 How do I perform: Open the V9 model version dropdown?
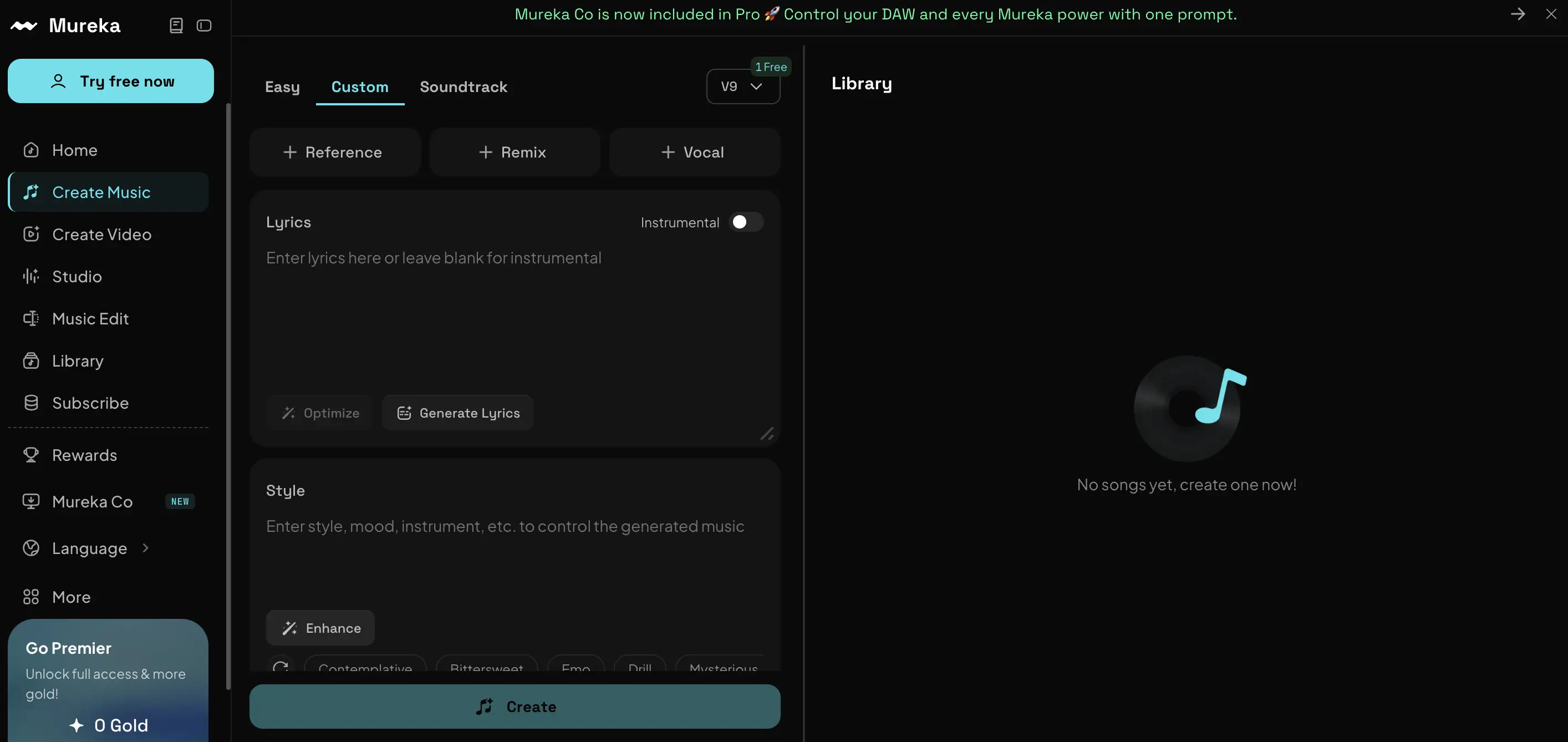click(x=742, y=87)
